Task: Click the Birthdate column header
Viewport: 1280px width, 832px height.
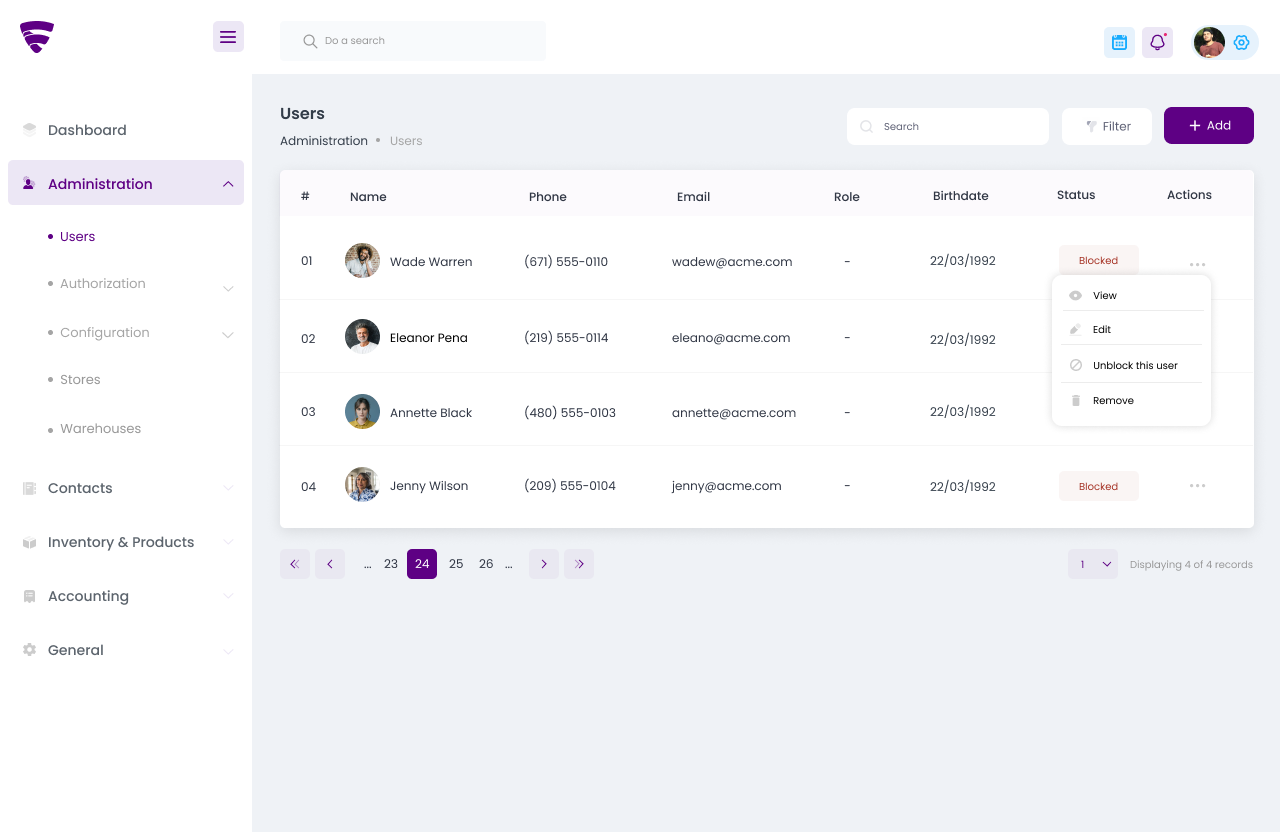Action: pyautogui.click(x=961, y=196)
